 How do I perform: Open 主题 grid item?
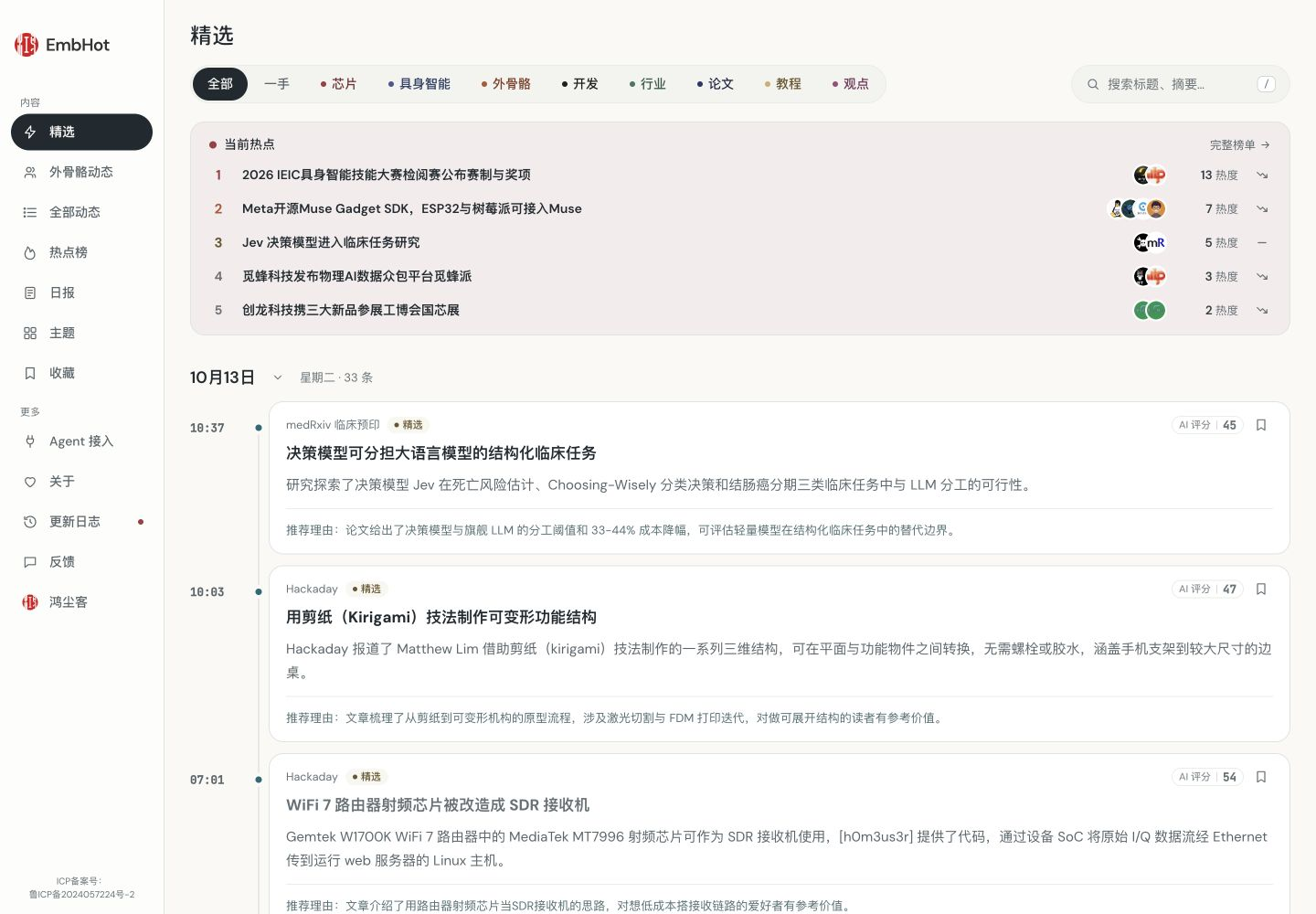pyautogui.click(x=81, y=333)
